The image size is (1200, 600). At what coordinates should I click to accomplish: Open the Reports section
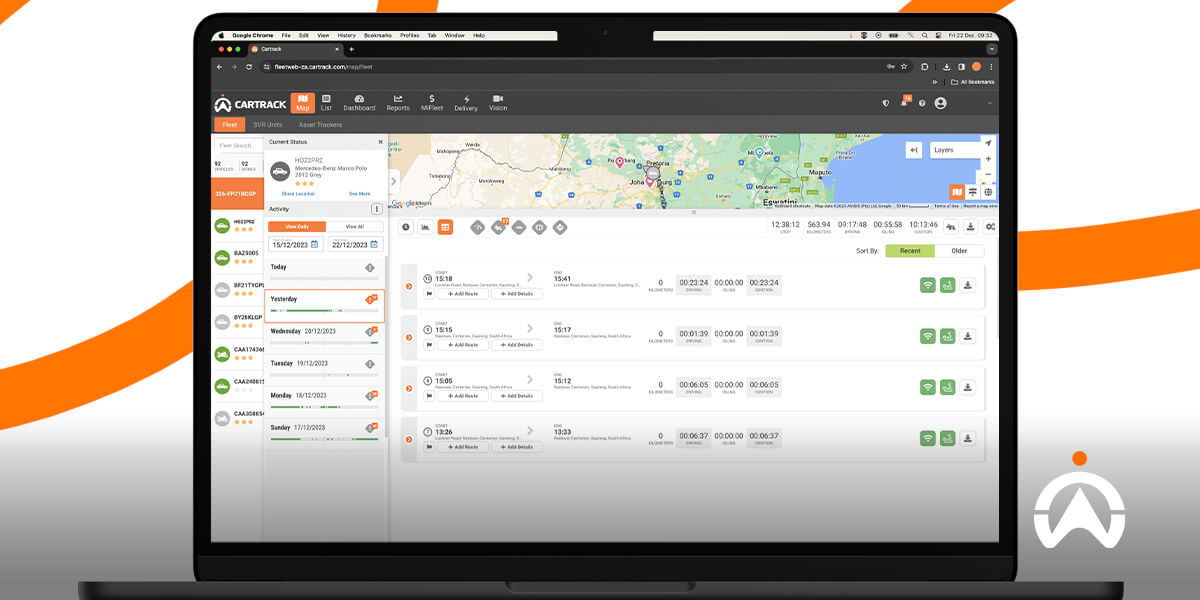tap(398, 102)
